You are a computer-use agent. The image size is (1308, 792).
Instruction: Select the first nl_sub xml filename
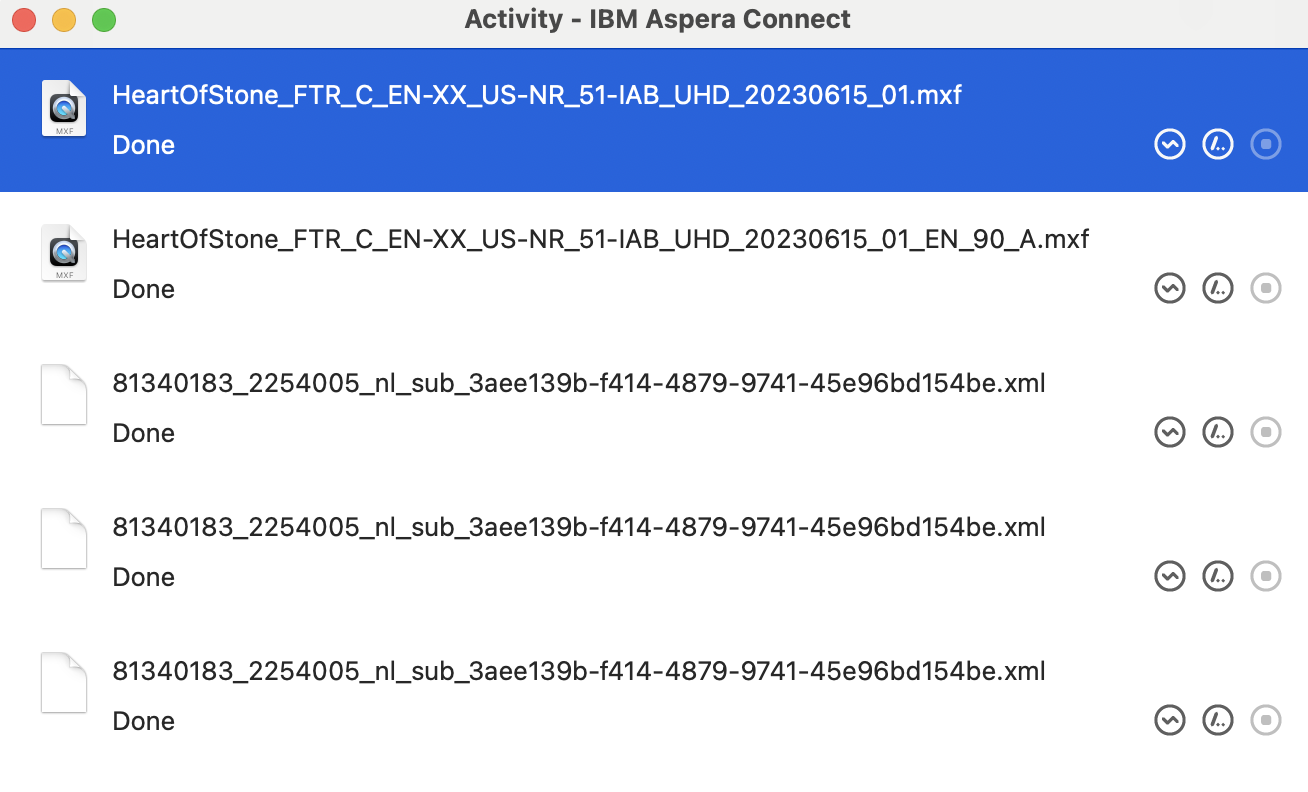579,383
